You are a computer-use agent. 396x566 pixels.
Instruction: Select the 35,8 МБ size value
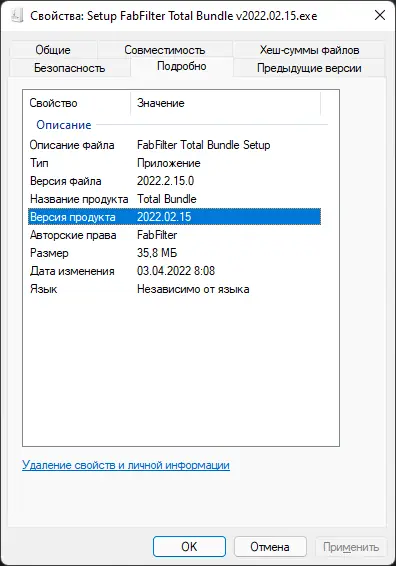pos(157,253)
